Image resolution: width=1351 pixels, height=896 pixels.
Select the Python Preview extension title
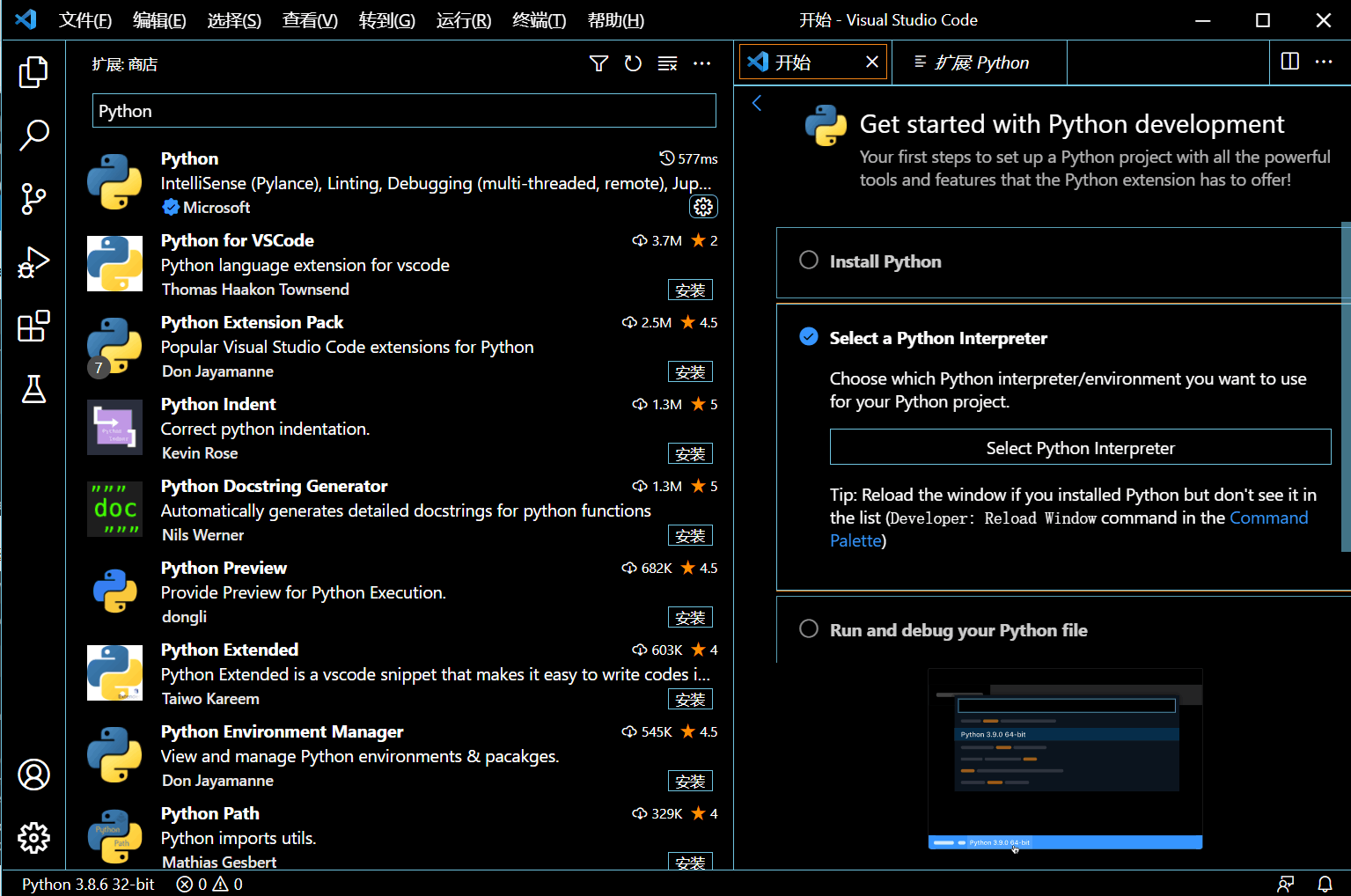tap(224, 568)
